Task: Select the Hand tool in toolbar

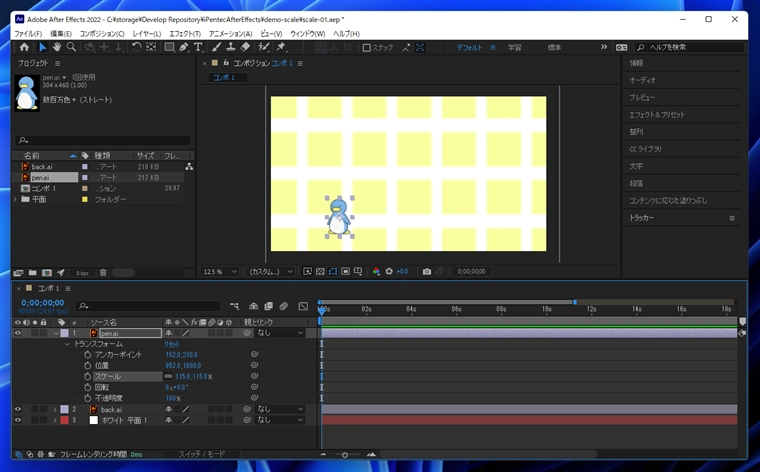Action: coord(57,47)
